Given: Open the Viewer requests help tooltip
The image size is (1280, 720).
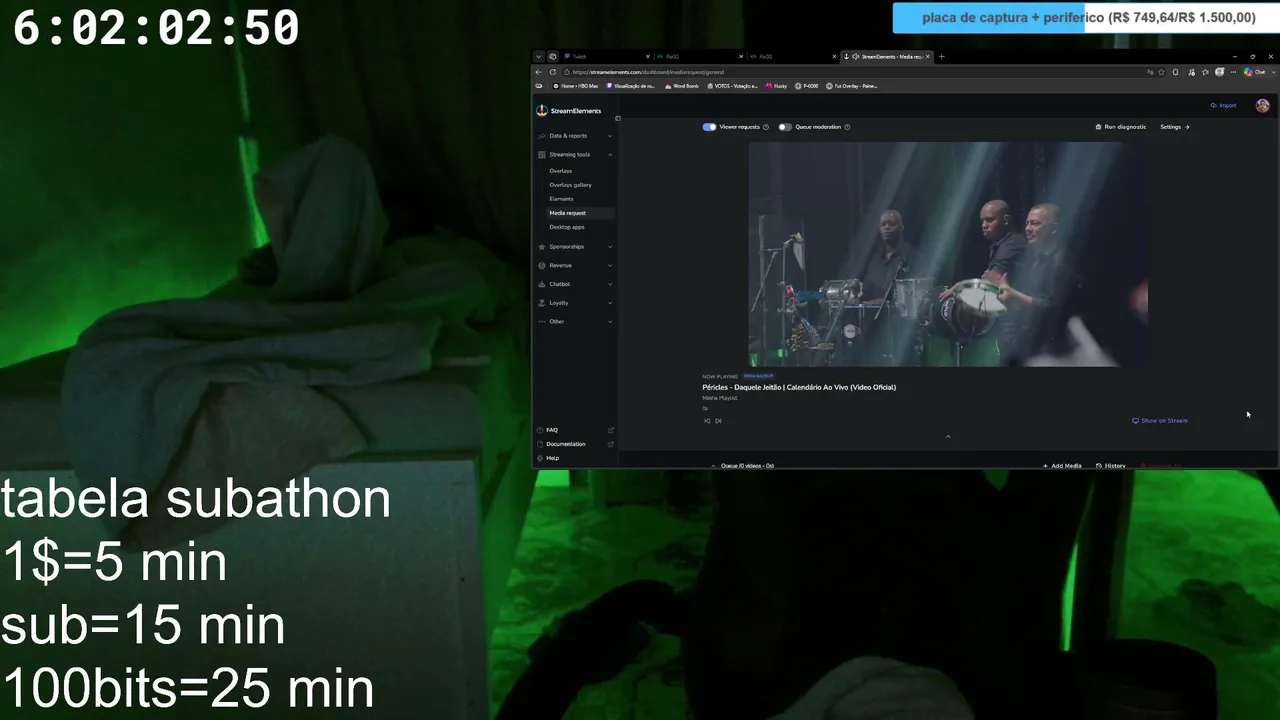Looking at the screenshot, I should pos(766,127).
